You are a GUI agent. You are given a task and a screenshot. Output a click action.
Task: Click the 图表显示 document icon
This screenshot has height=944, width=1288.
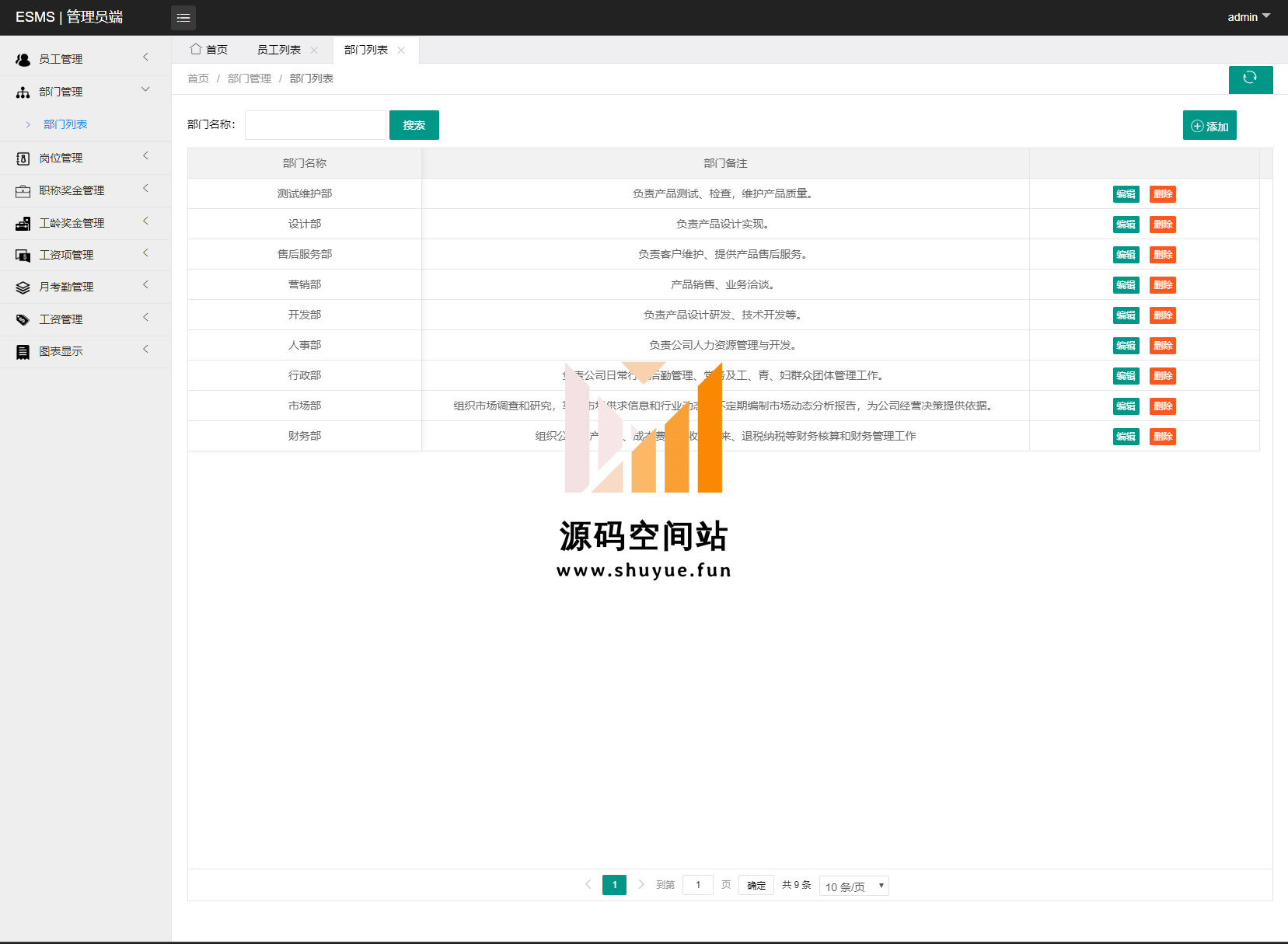(x=23, y=351)
